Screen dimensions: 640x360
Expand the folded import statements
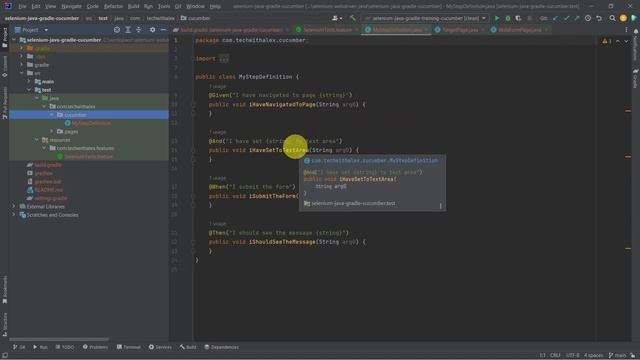point(224,59)
